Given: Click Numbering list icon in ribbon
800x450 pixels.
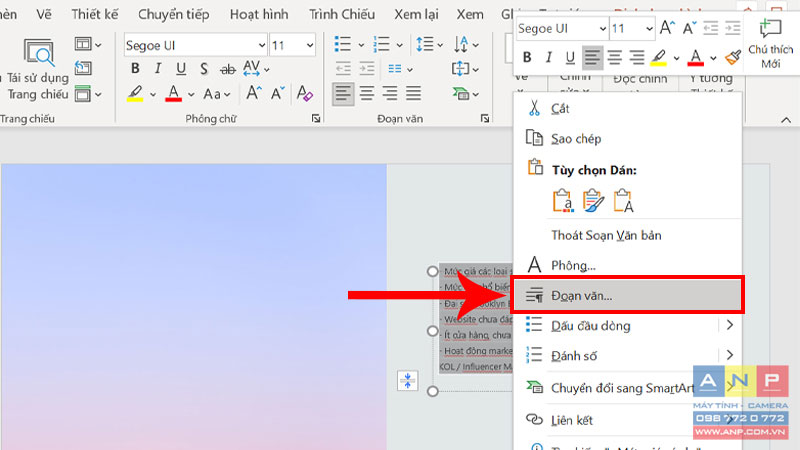Looking at the screenshot, I should [381, 44].
